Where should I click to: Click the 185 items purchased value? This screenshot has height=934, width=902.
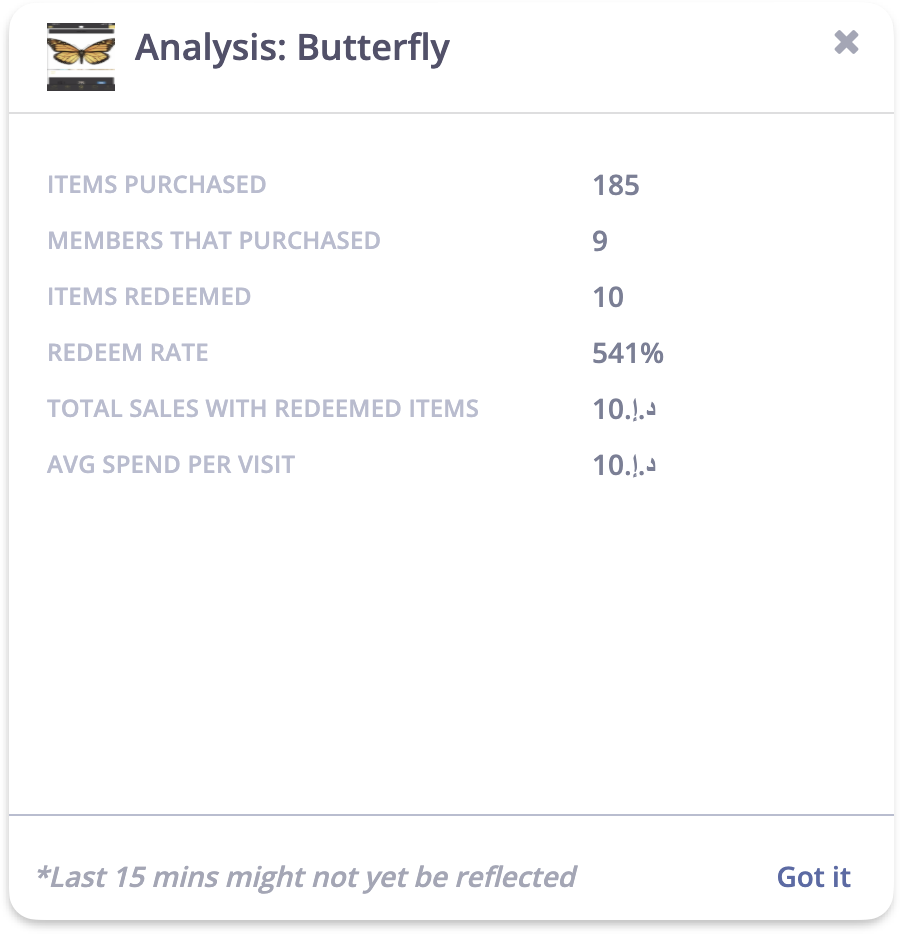[x=615, y=185]
